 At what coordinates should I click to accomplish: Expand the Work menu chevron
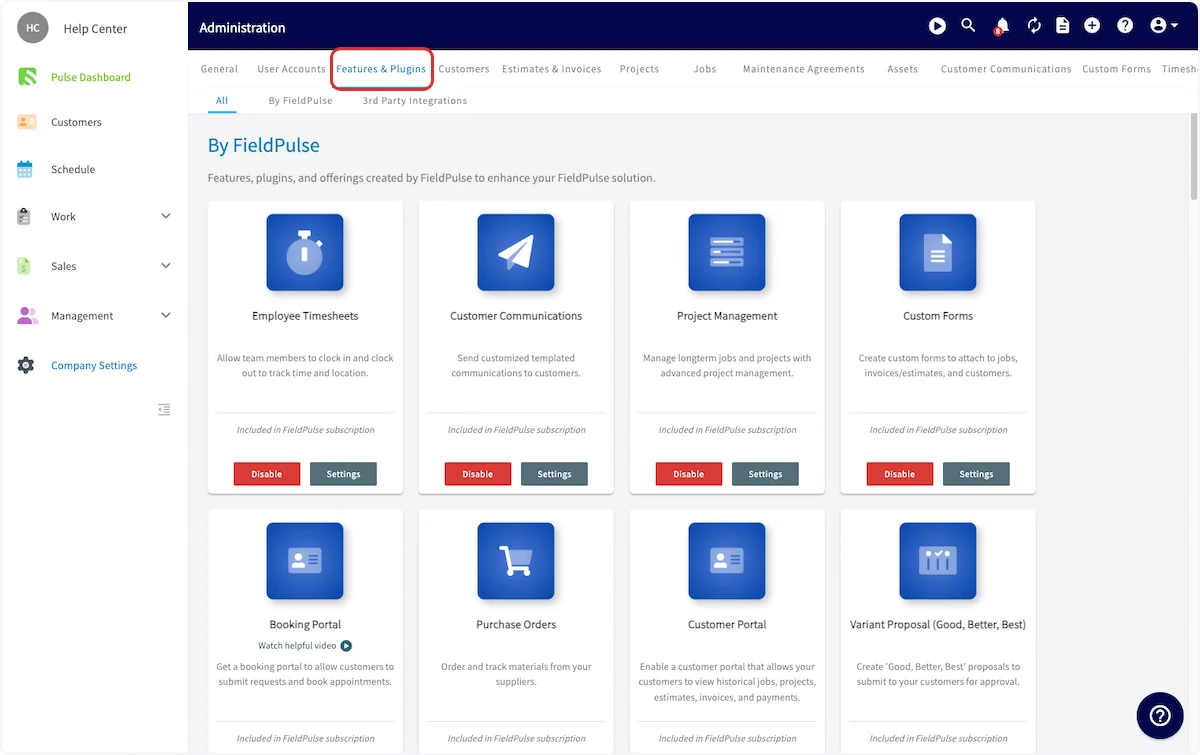pos(166,216)
